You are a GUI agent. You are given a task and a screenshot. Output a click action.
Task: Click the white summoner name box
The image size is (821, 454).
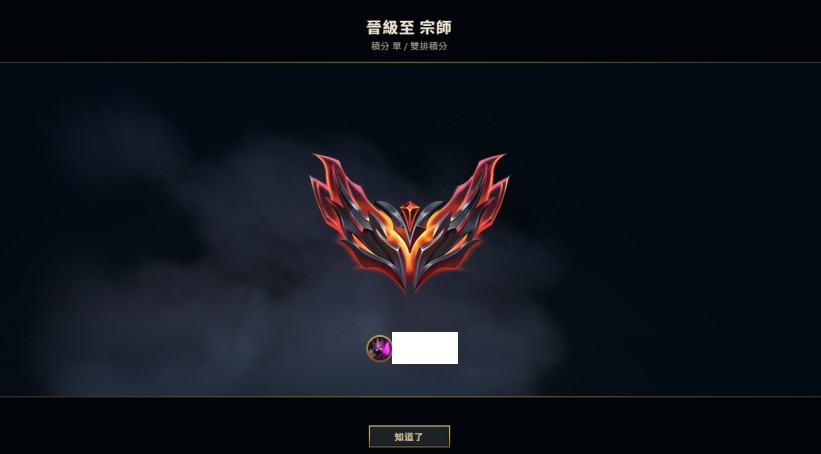point(425,348)
